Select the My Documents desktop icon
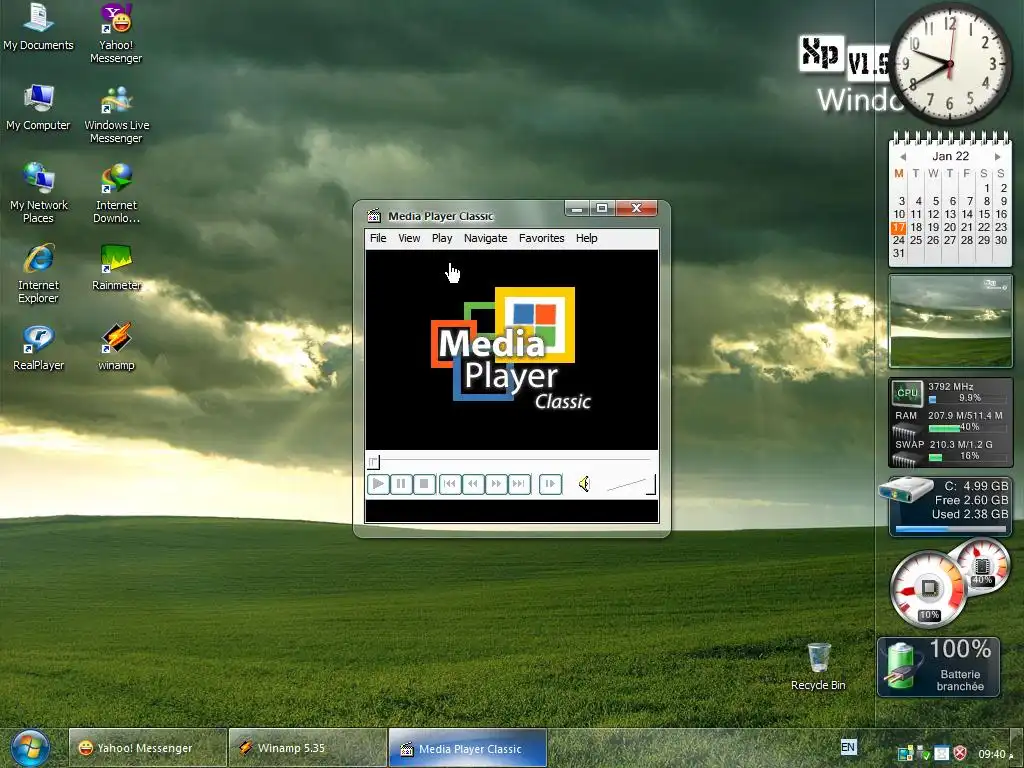Viewport: 1024px width, 768px height. click(38, 27)
